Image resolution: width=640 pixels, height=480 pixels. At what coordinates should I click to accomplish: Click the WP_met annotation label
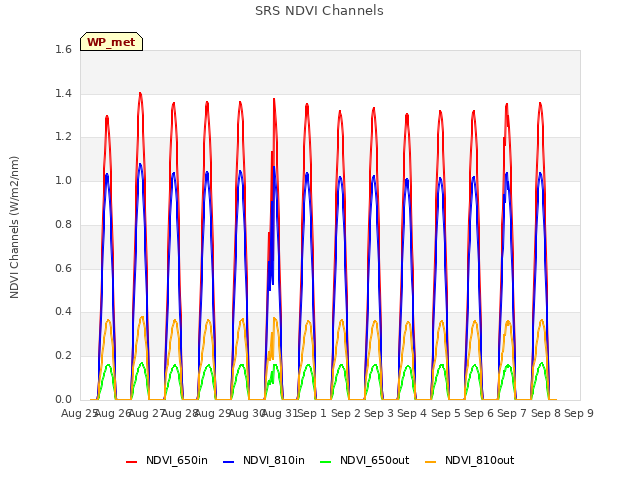point(111,42)
